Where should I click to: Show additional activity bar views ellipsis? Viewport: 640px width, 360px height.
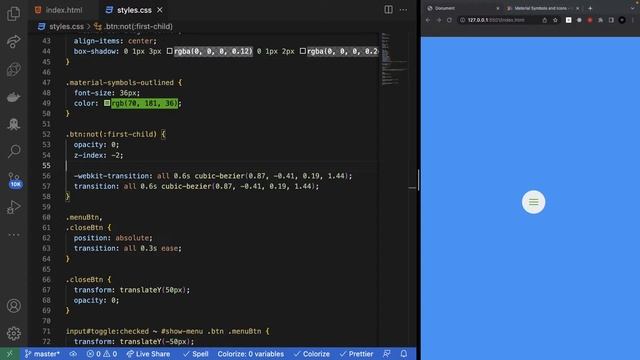pos(13,235)
